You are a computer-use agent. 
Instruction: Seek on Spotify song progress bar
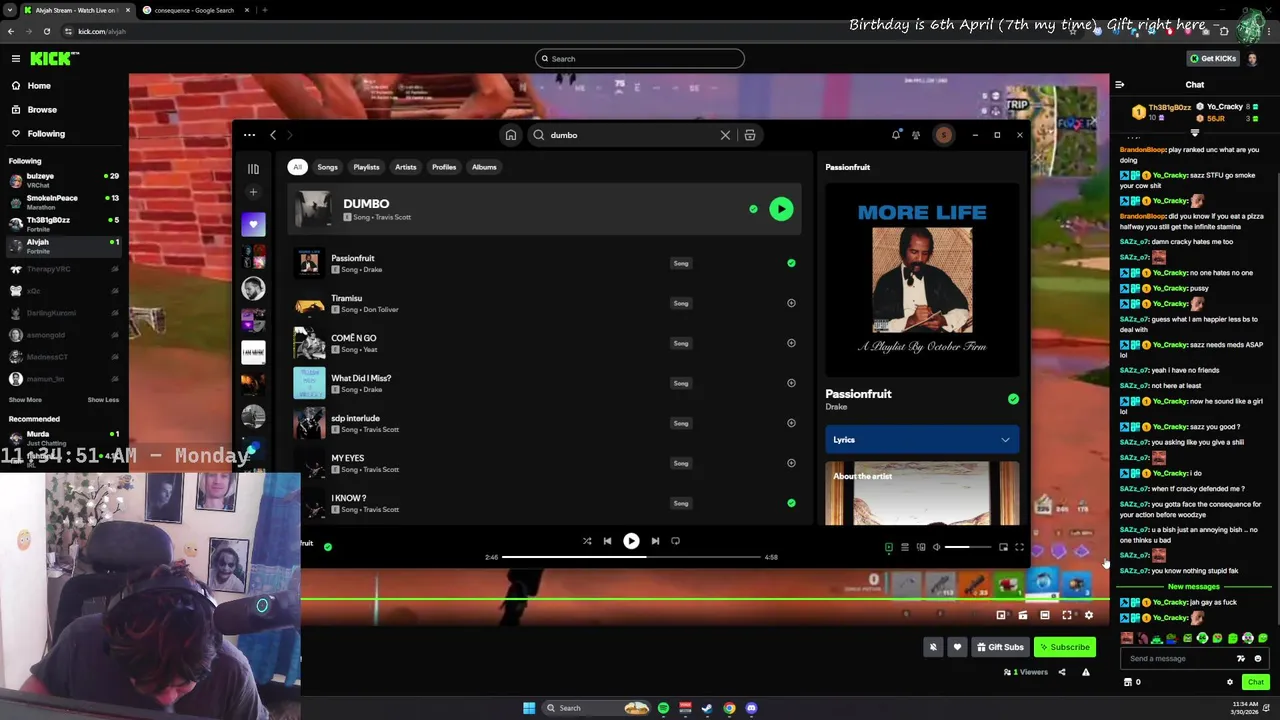(632, 557)
